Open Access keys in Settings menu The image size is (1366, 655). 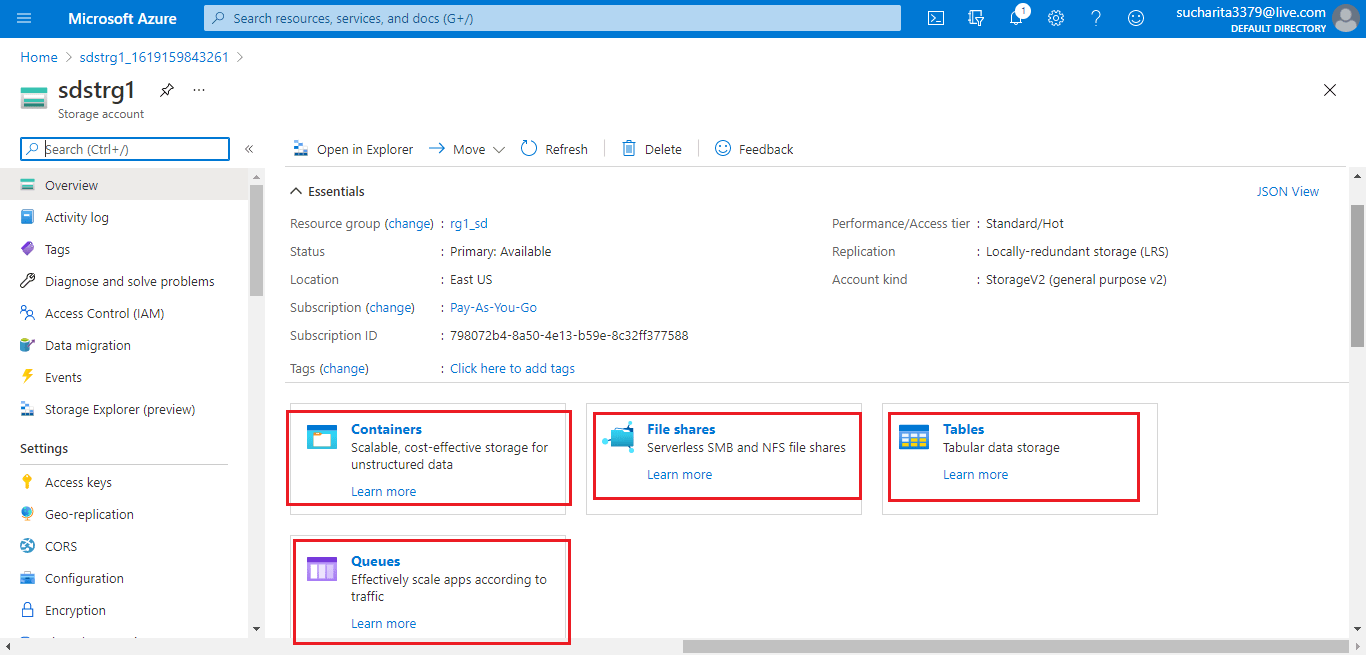point(78,482)
